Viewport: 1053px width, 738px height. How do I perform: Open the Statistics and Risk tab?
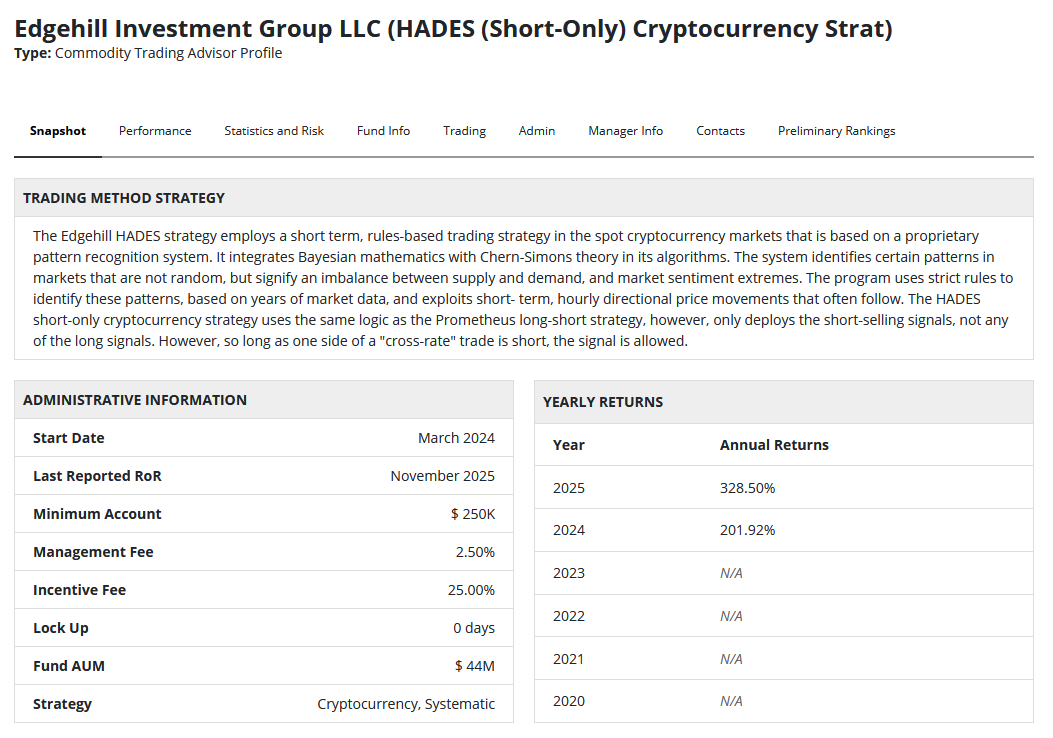274,131
